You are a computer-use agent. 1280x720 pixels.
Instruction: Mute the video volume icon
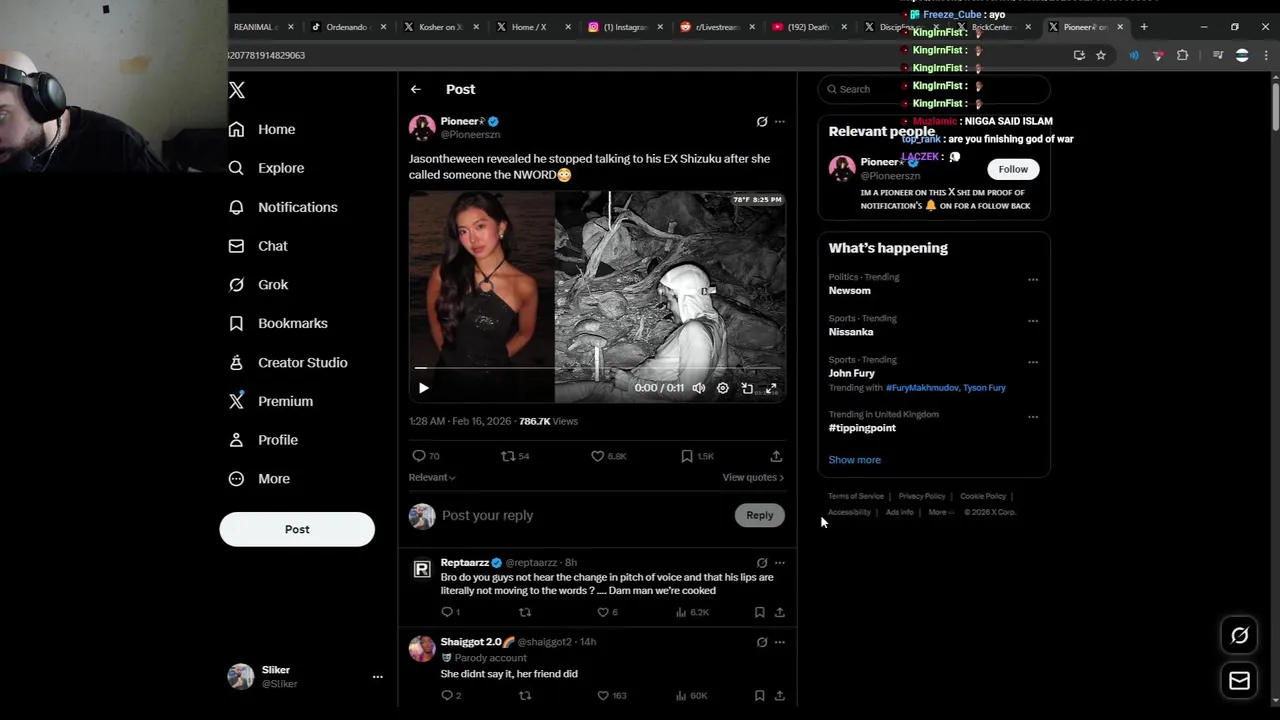(699, 388)
